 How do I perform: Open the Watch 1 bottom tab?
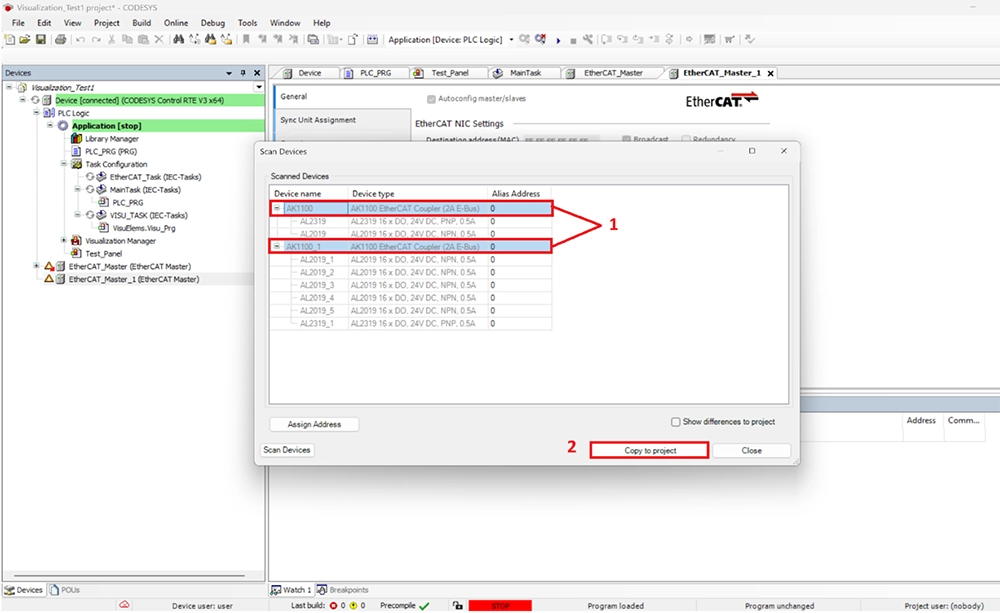click(291, 590)
